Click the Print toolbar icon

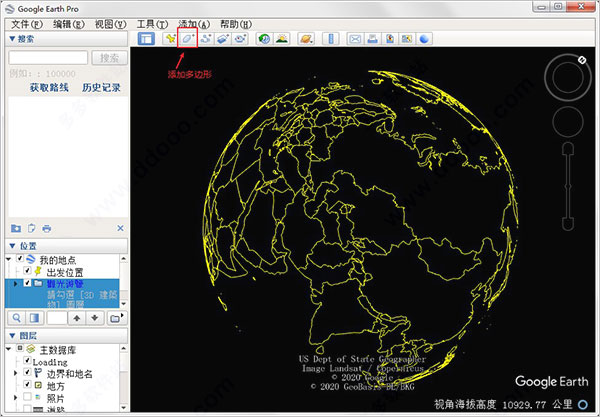pyautogui.click(x=372, y=39)
